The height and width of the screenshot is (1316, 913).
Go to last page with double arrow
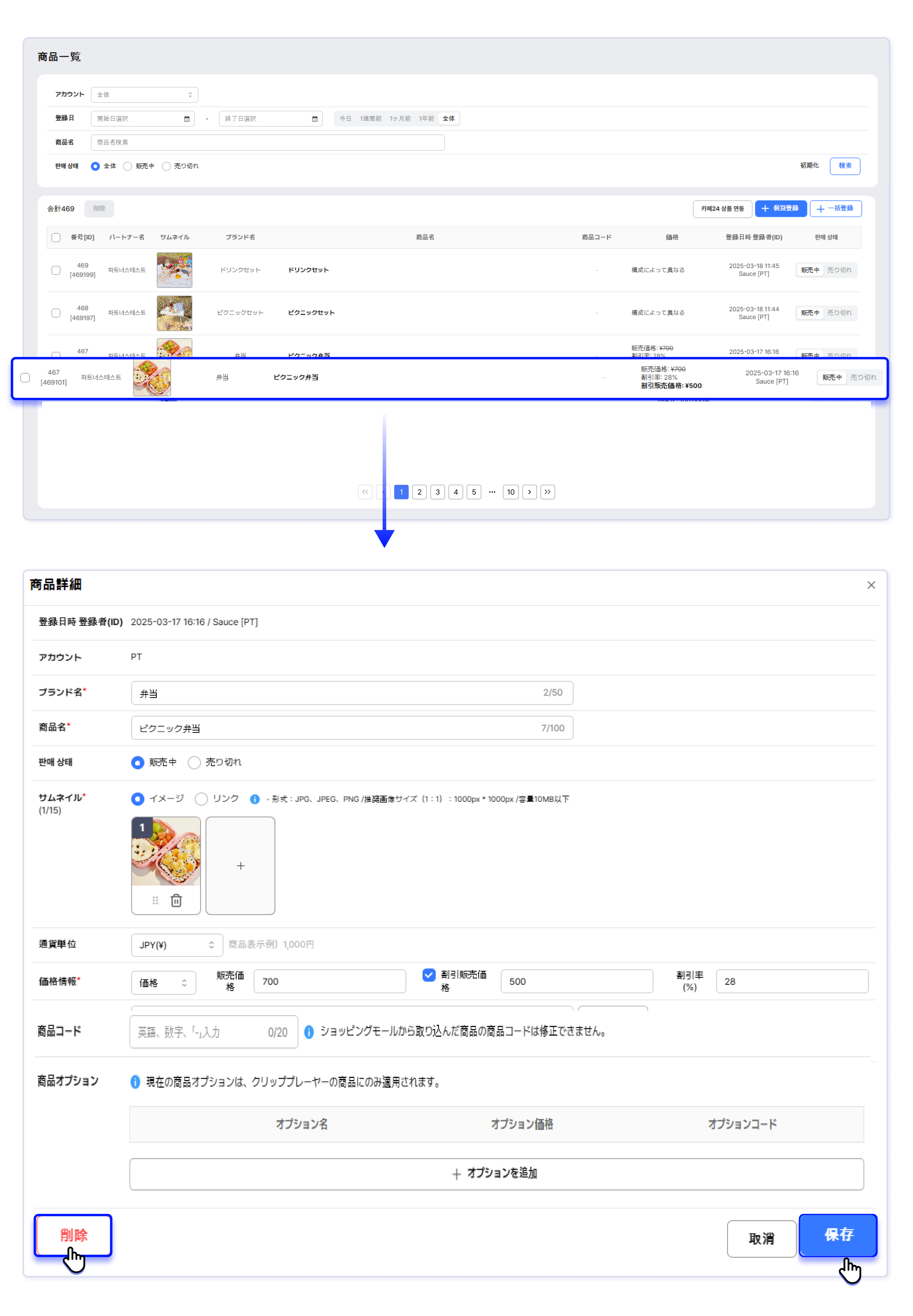tap(547, 492)
